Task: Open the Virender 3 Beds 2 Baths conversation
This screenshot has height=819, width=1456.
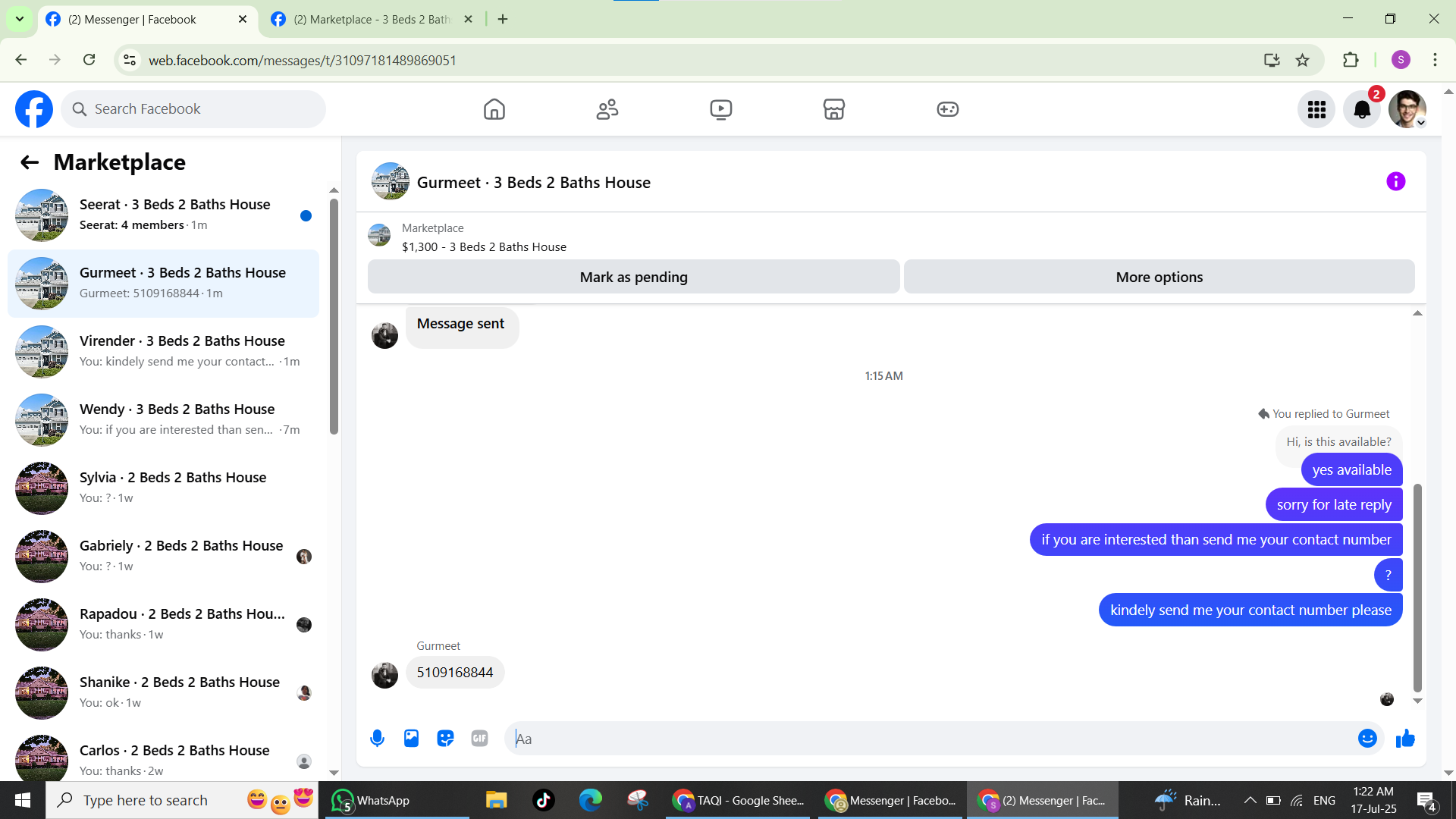Action: tap(163, 352)
